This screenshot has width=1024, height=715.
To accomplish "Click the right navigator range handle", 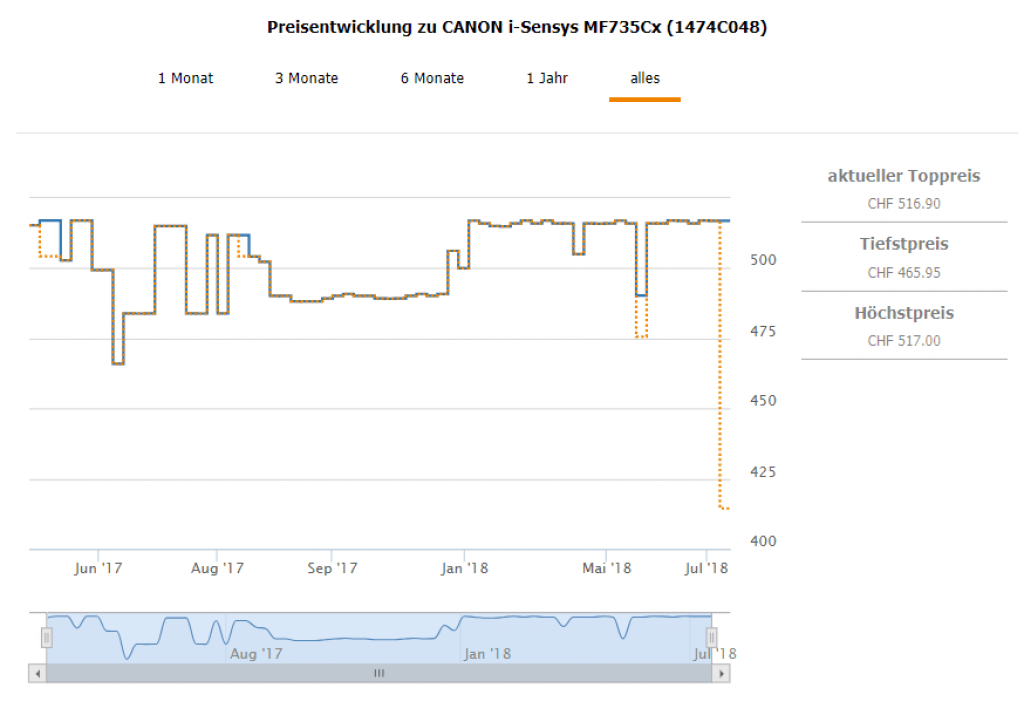I will pos(712,637).
